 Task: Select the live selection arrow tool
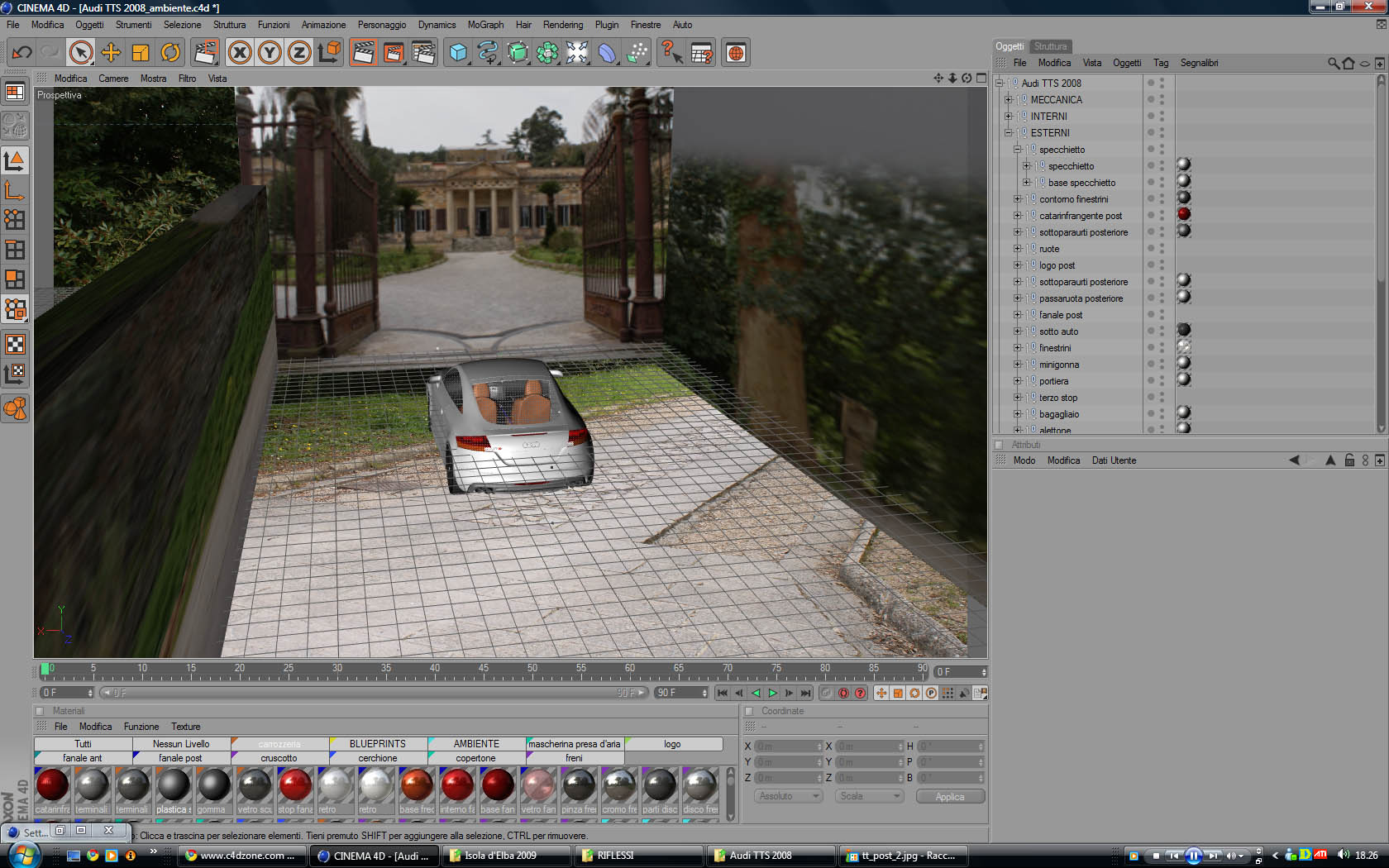(x=80, y=53)
